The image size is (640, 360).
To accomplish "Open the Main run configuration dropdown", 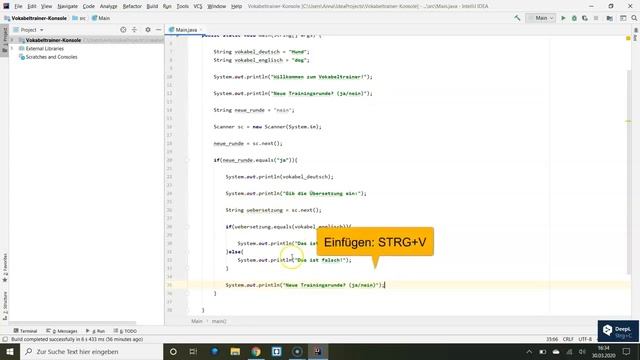I will [541, 18].
